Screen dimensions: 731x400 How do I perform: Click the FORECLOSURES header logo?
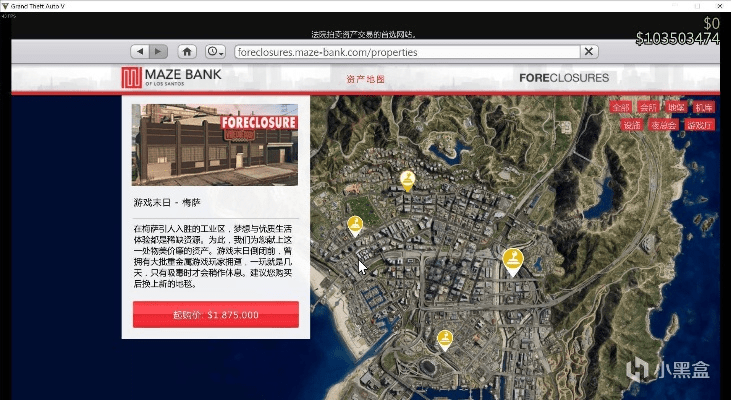[x=564, y=78]
